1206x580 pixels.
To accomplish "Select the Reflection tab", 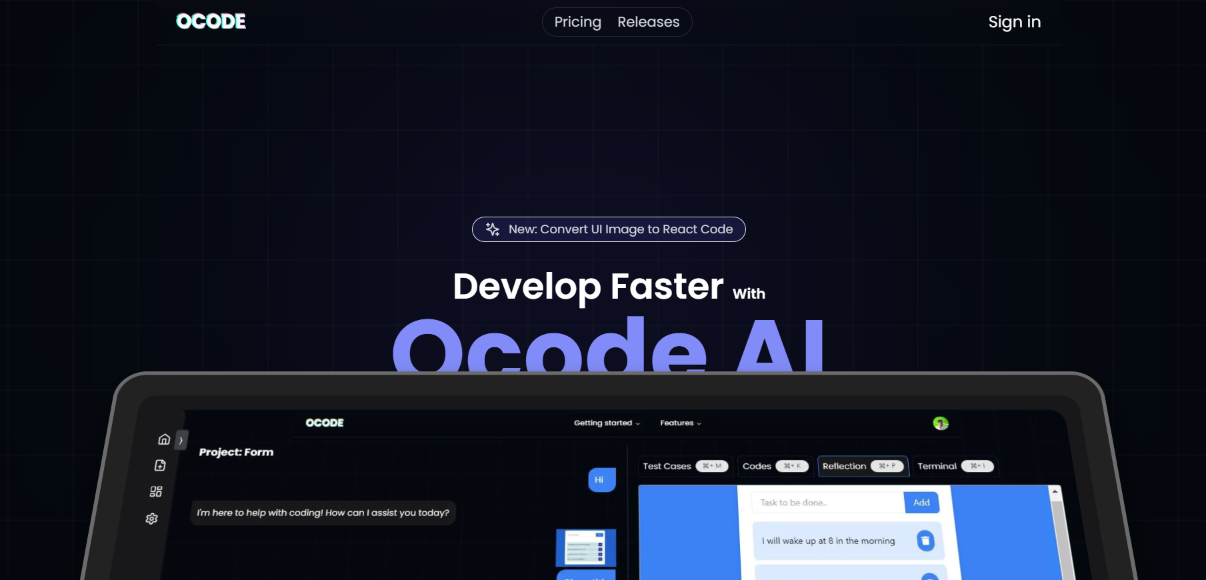I will 862,465.
